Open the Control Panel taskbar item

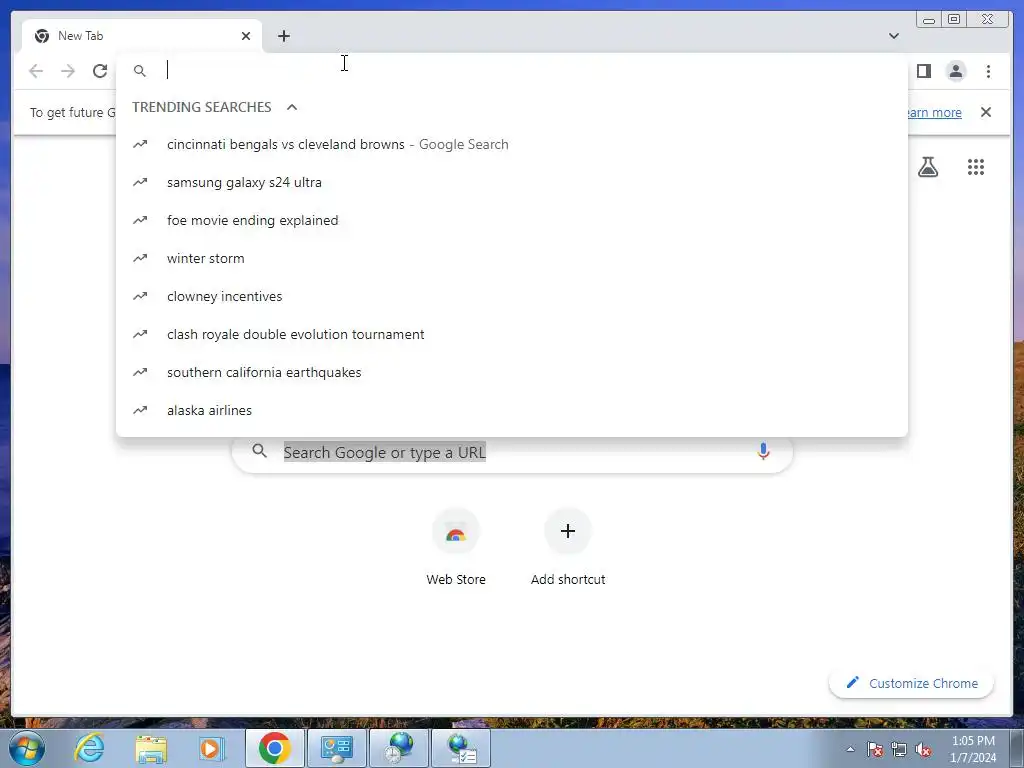click(337, 748)
